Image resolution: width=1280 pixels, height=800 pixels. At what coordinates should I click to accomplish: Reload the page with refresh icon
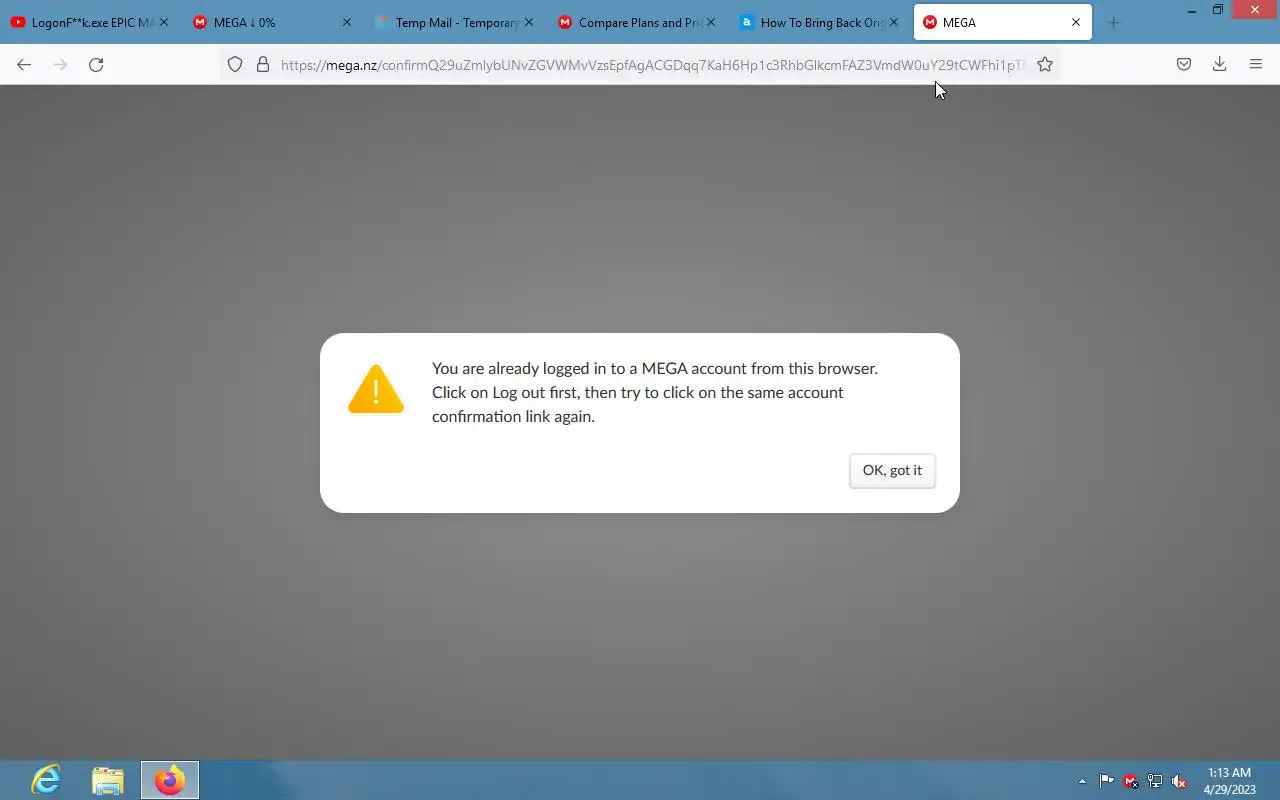point(96,64)
